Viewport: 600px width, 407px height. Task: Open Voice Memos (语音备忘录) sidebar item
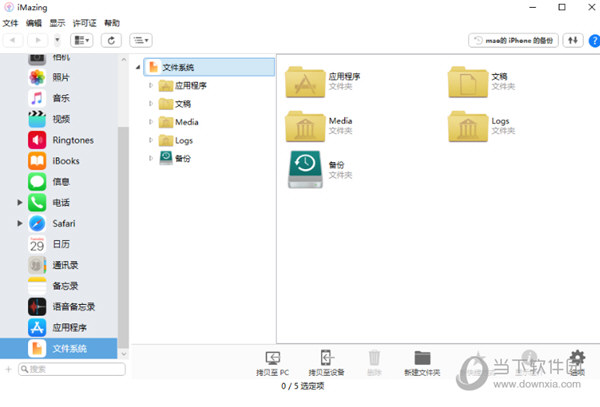pyautogui.click(x=59, y=307)
